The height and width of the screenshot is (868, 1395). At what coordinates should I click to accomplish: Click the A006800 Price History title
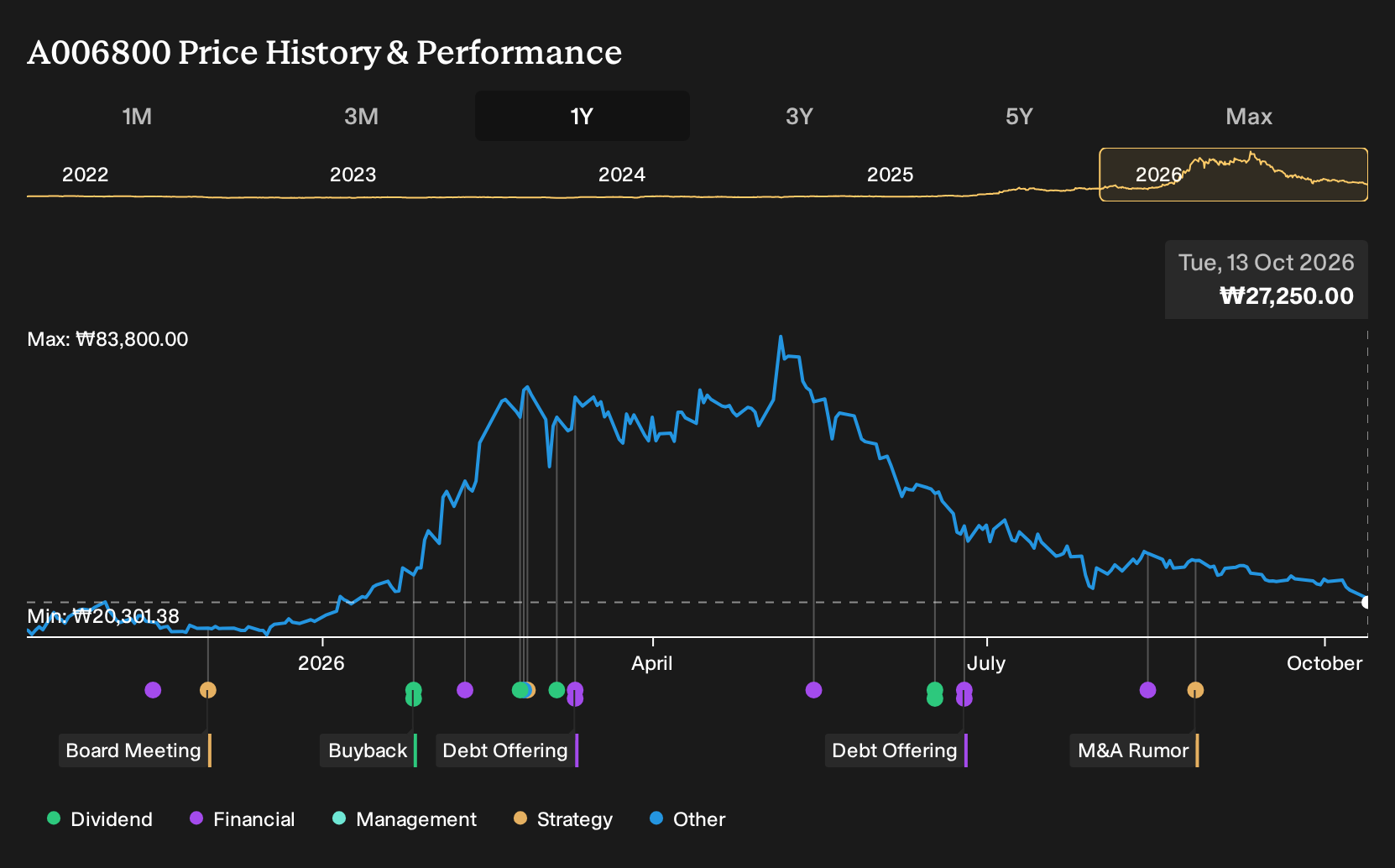pos(325,52)
